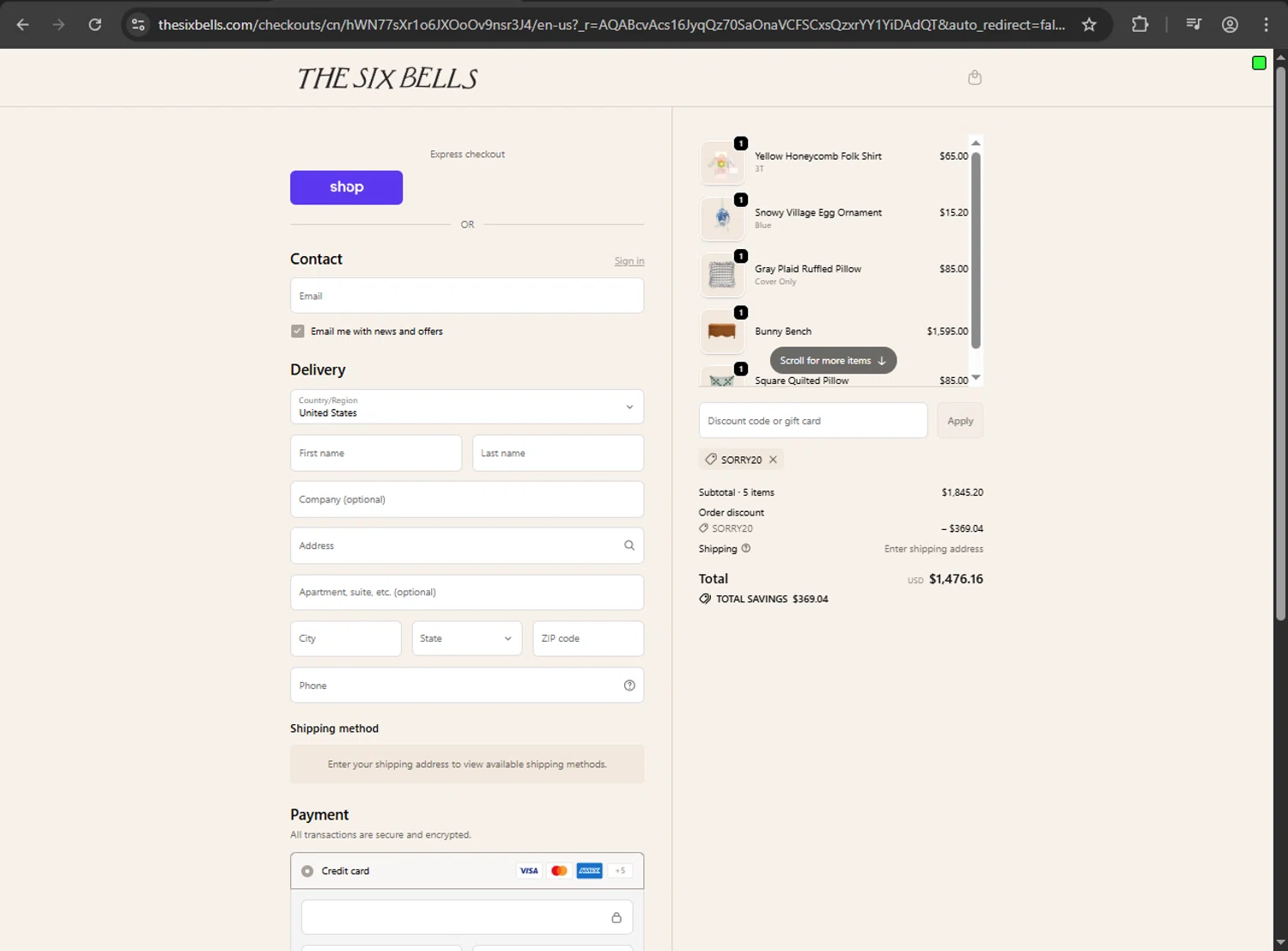Click Scroll for more items button
Image resolution: width=1288 pixels, height=951 pixels.
[x=833, y=361]
